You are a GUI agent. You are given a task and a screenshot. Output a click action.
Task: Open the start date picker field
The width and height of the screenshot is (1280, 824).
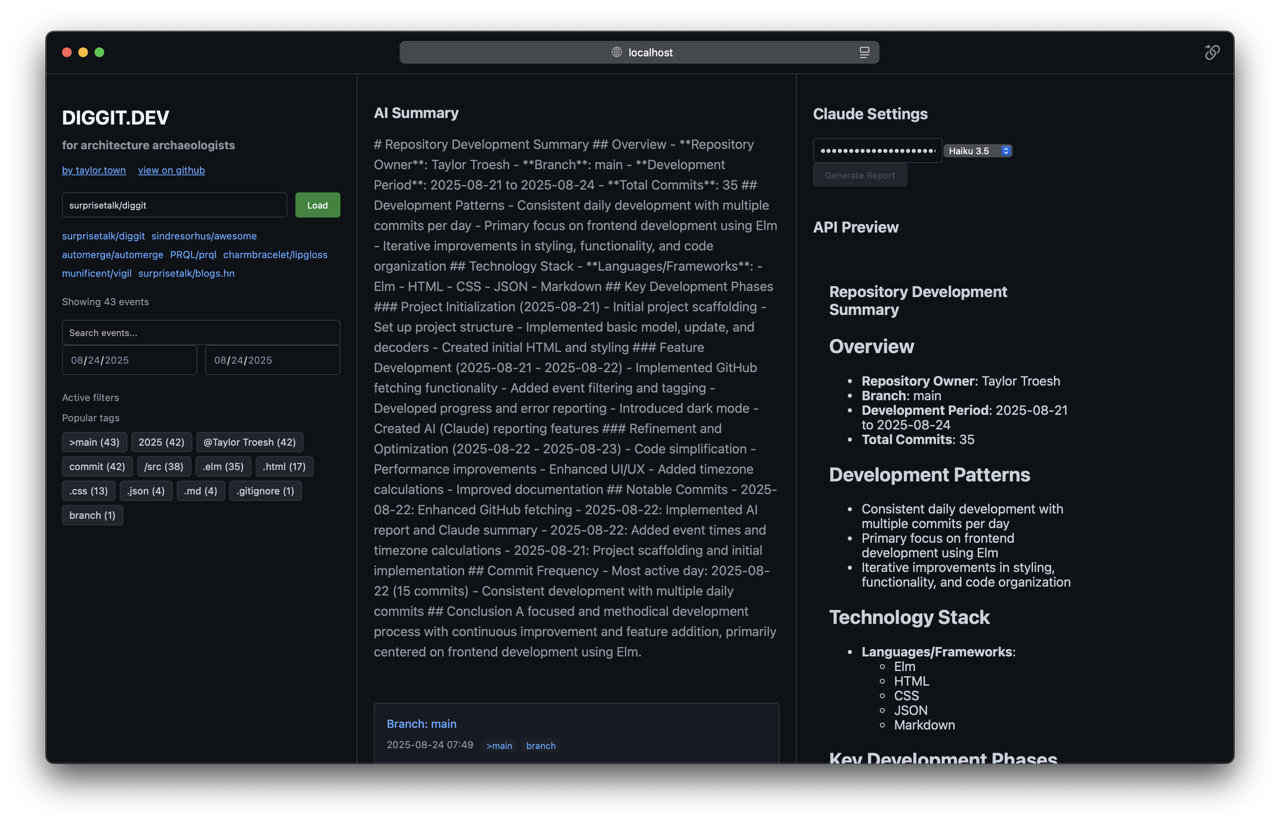coord(129,360)
